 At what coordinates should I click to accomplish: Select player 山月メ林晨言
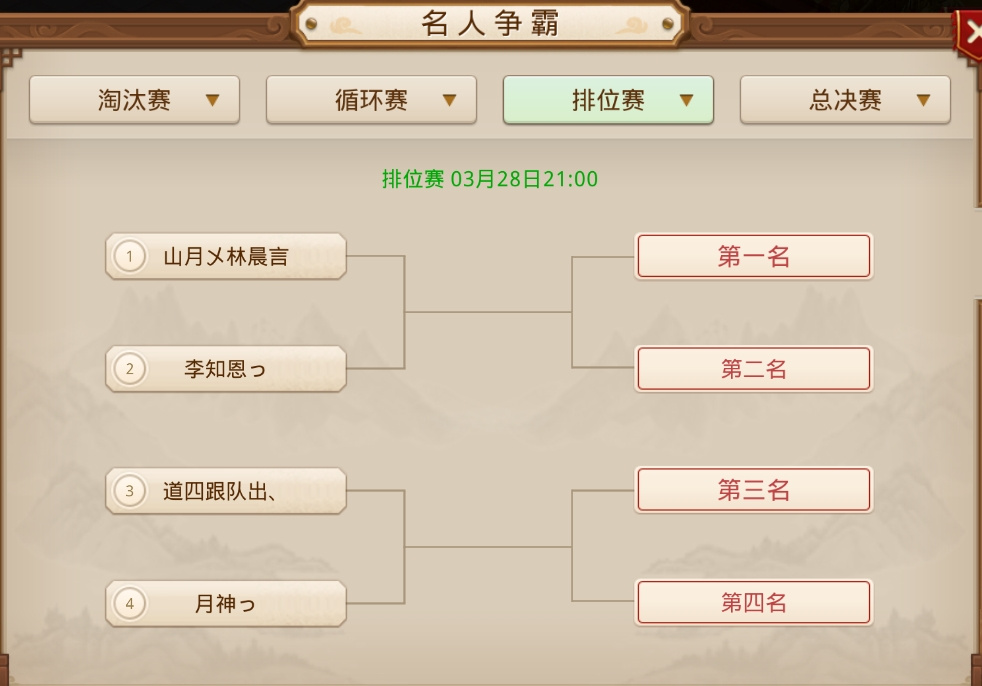[226, 257]
